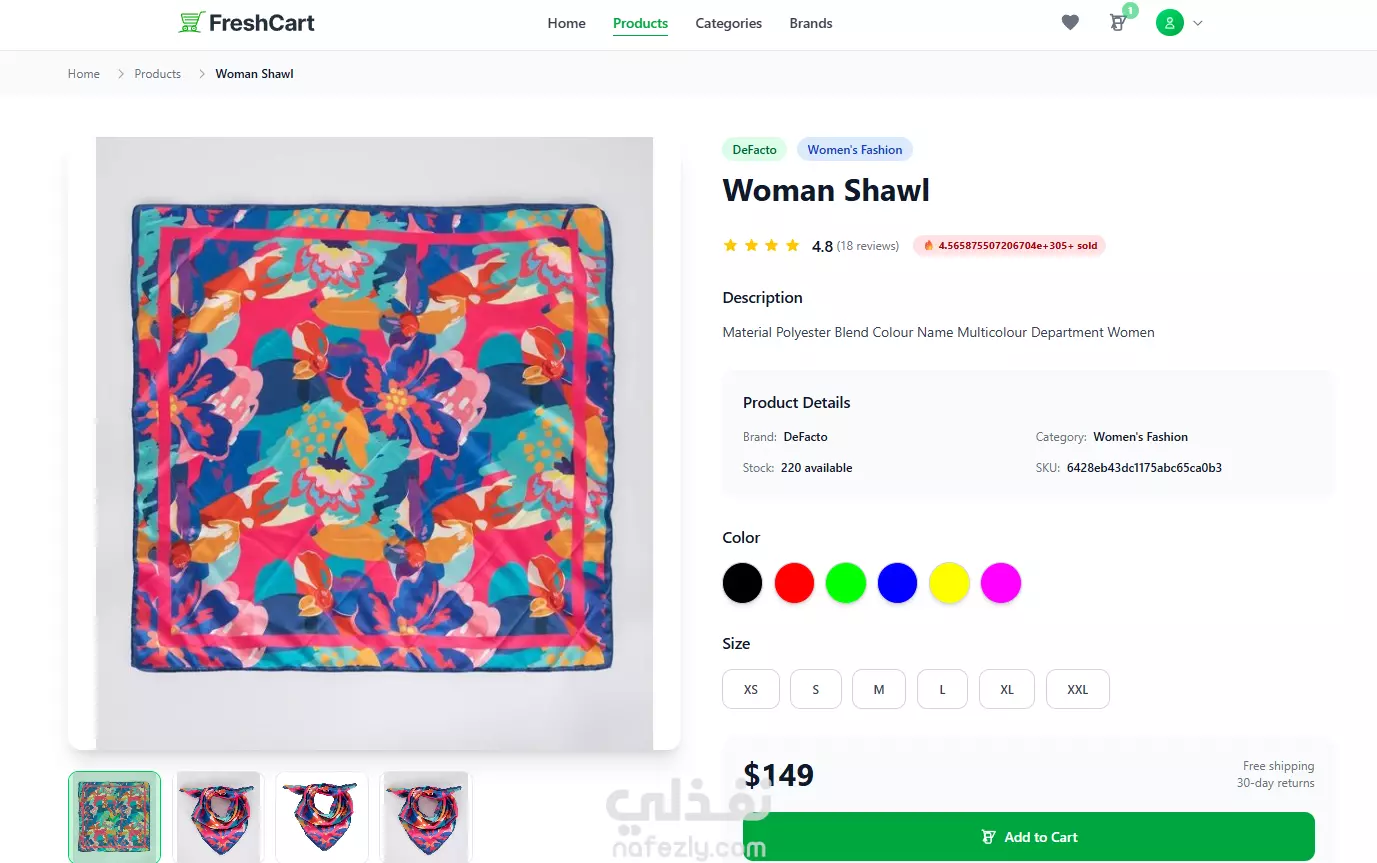Click the Products breadcrumb link
1377x863 pixels.
pyautogui.click(x=158, y=74)
